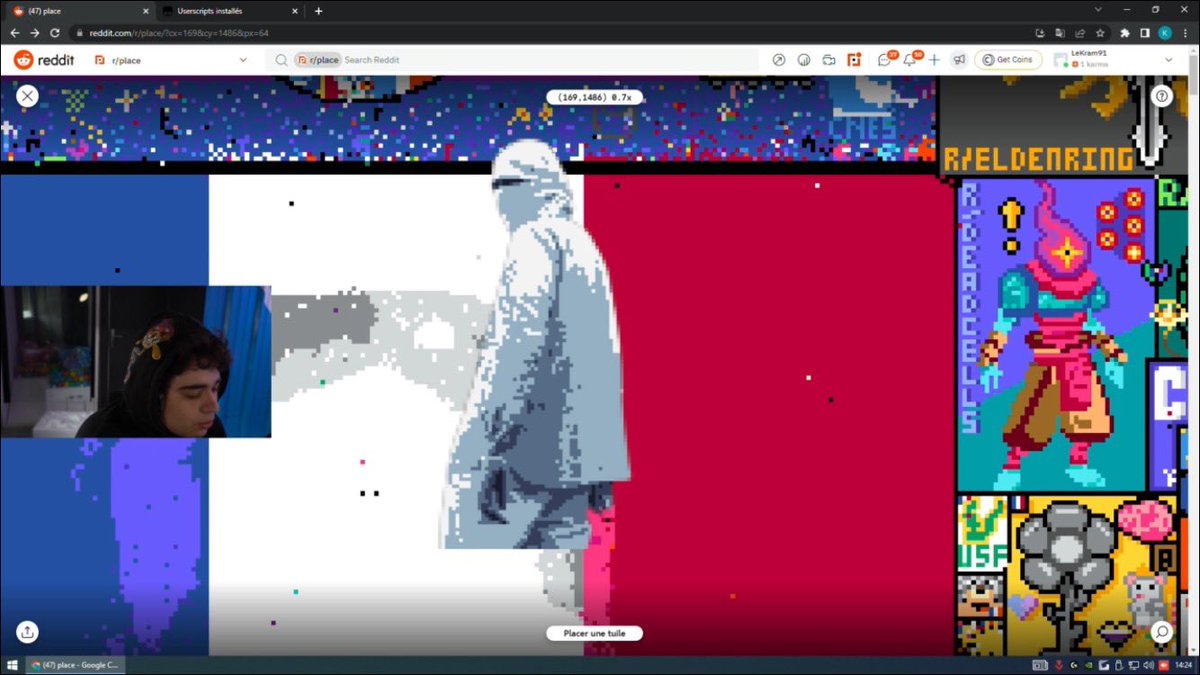This screenshot has width=1200, height=675.
Task: Click the share canvas icon at bottom left
Action: [x=27, y=632]
